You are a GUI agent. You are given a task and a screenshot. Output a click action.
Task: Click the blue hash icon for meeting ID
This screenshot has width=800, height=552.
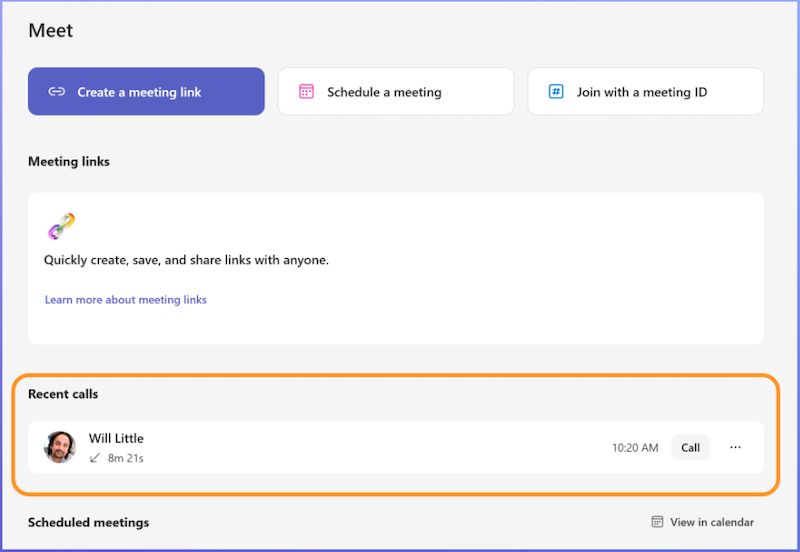pos(556,92)
